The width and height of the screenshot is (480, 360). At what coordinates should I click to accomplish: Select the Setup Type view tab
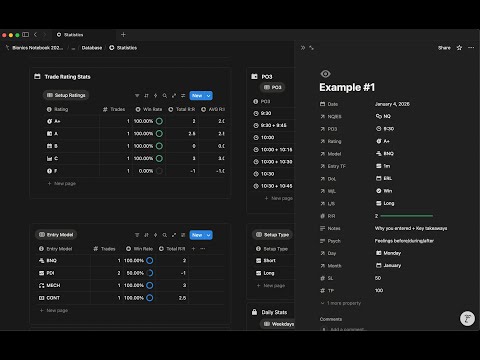click(x=272, y=235)
